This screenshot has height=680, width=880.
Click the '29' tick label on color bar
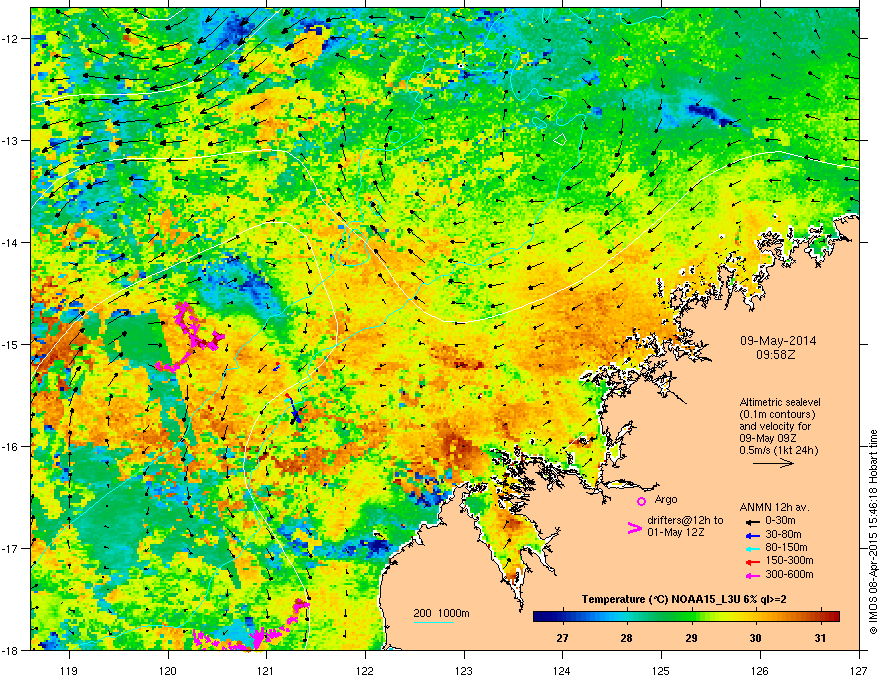click(x=691, y=638)
